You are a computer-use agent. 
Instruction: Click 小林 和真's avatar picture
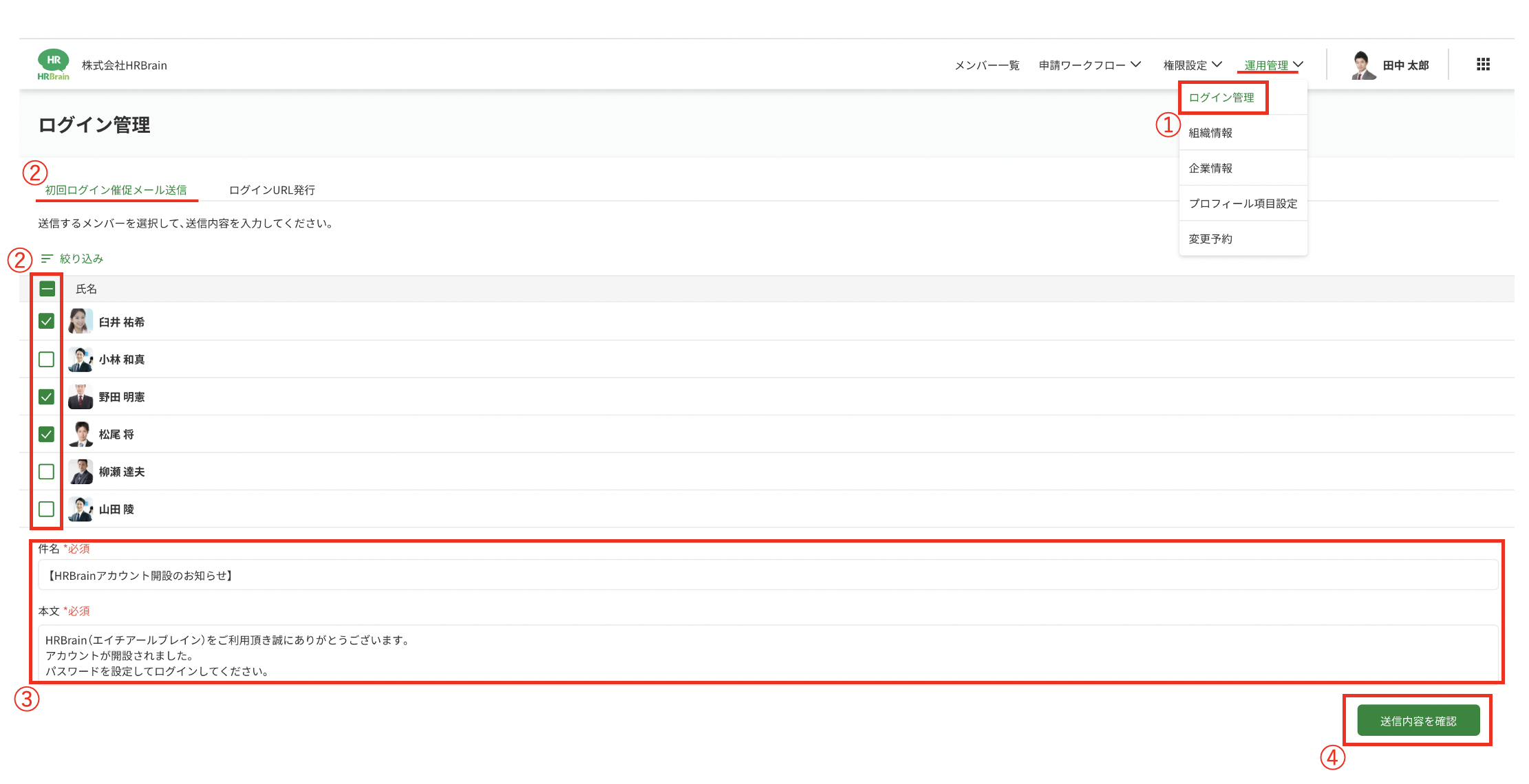click(x=81, y=360)
